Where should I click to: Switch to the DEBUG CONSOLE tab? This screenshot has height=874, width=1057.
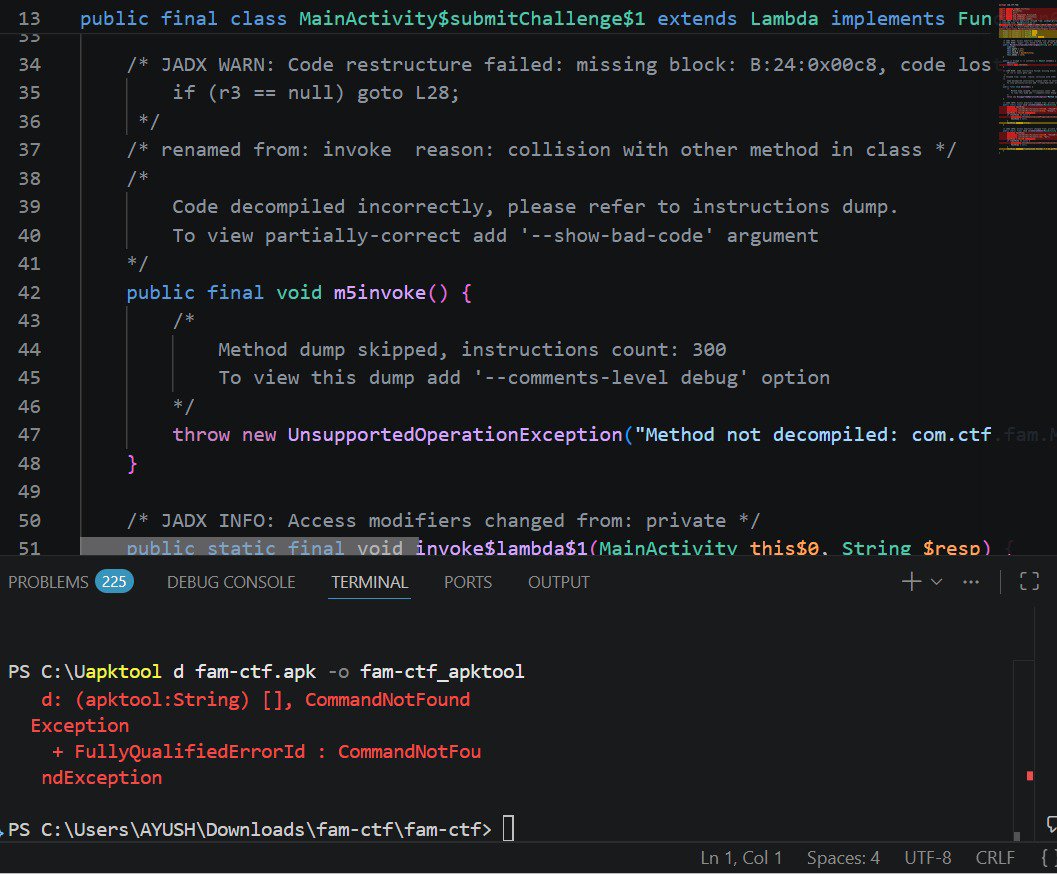point(231,582)
